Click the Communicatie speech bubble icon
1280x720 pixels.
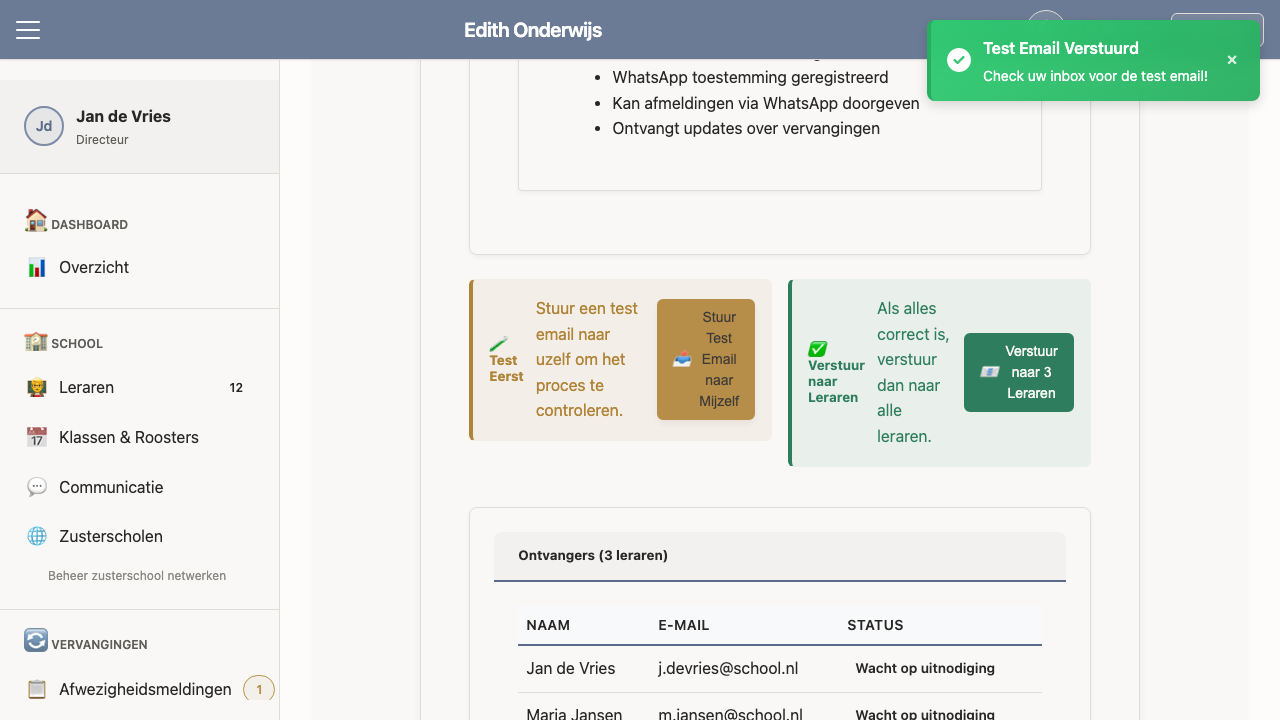pos(37,487)
